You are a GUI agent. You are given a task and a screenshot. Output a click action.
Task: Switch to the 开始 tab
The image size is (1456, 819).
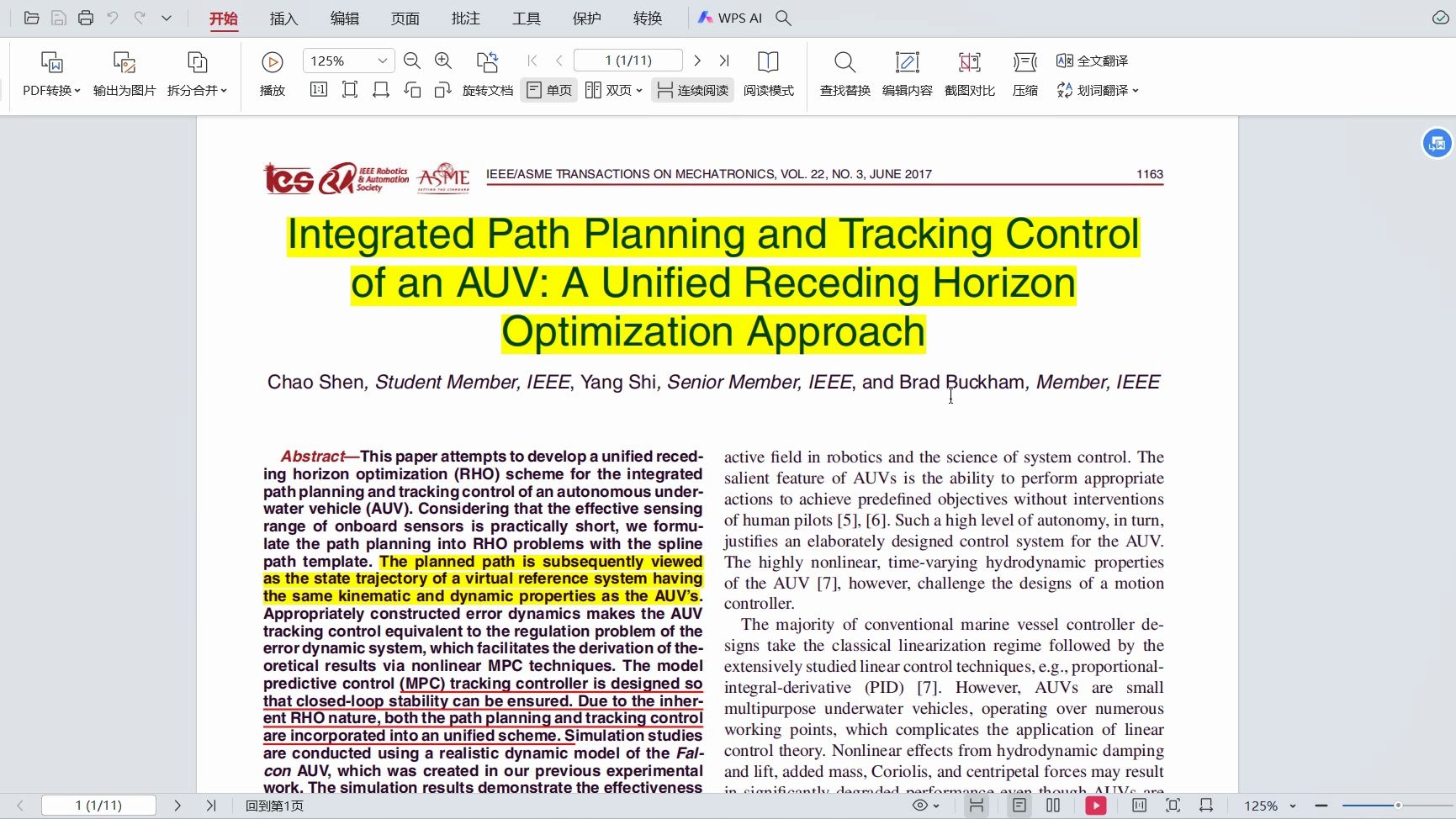click(x=223, y=18)
